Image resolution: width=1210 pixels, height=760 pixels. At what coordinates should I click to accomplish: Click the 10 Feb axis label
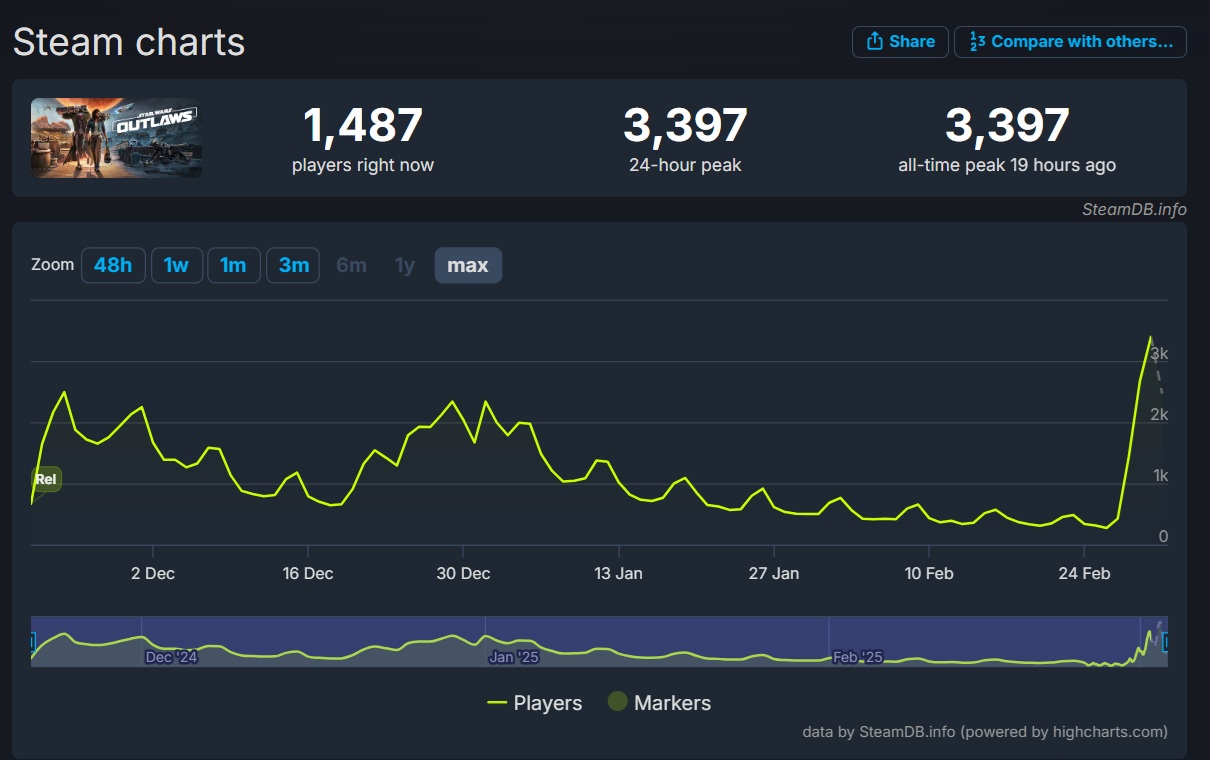click(929, 573)
